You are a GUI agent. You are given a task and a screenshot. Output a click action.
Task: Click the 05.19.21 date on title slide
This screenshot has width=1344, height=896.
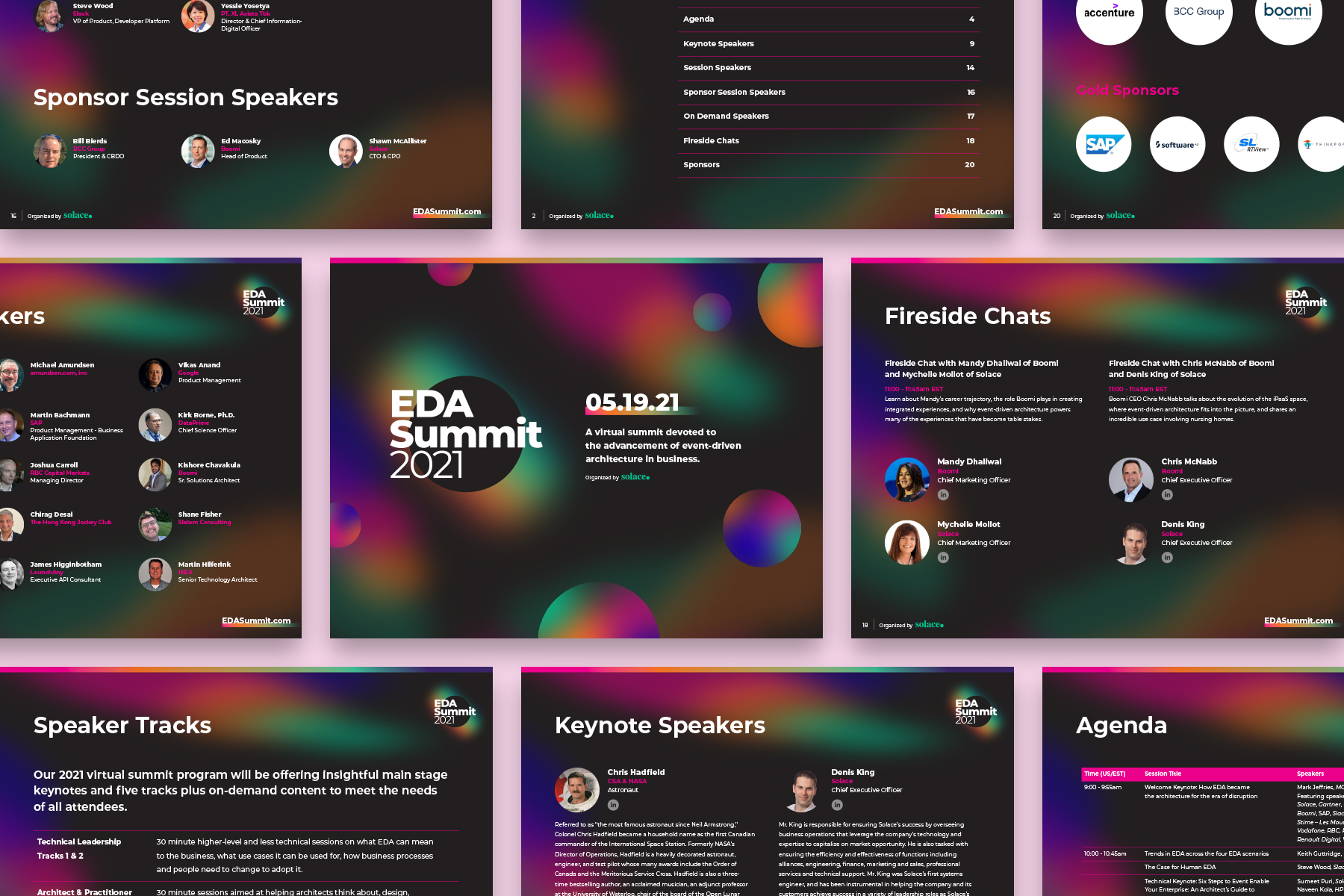(x=632, y=402)
